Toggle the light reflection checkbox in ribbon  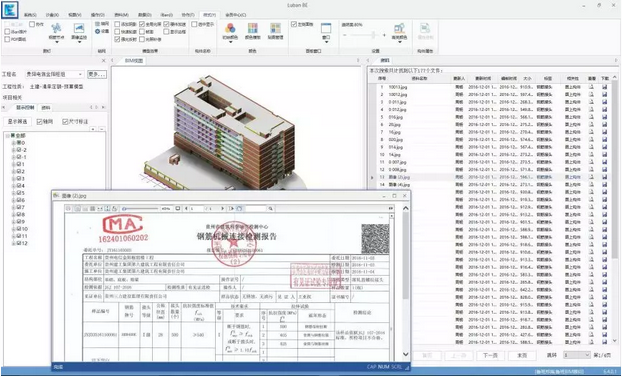pos(117,39)
